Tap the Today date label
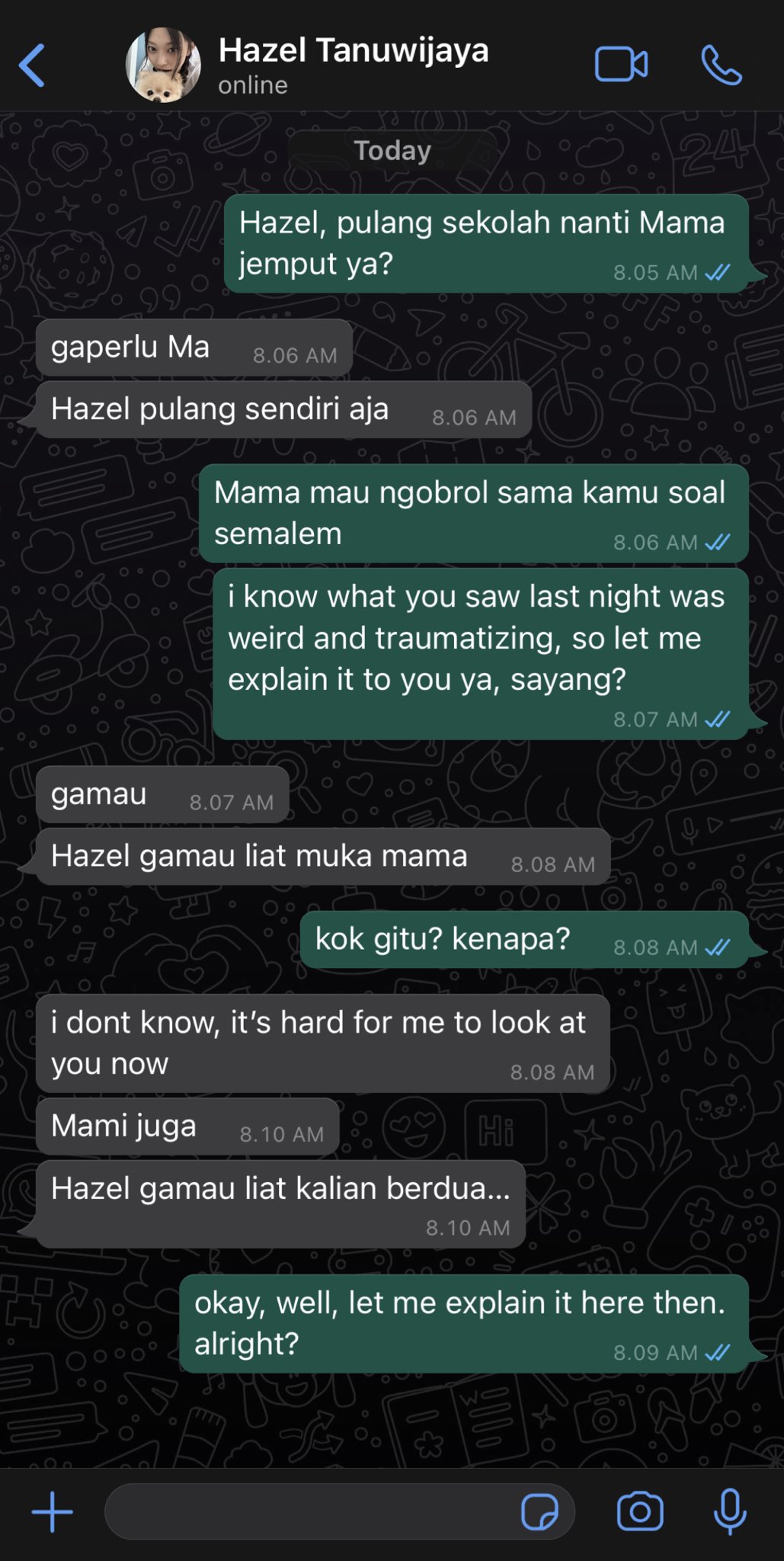Image resolution: width=784 pixels, height=1561 pixels. click(392, 150)
